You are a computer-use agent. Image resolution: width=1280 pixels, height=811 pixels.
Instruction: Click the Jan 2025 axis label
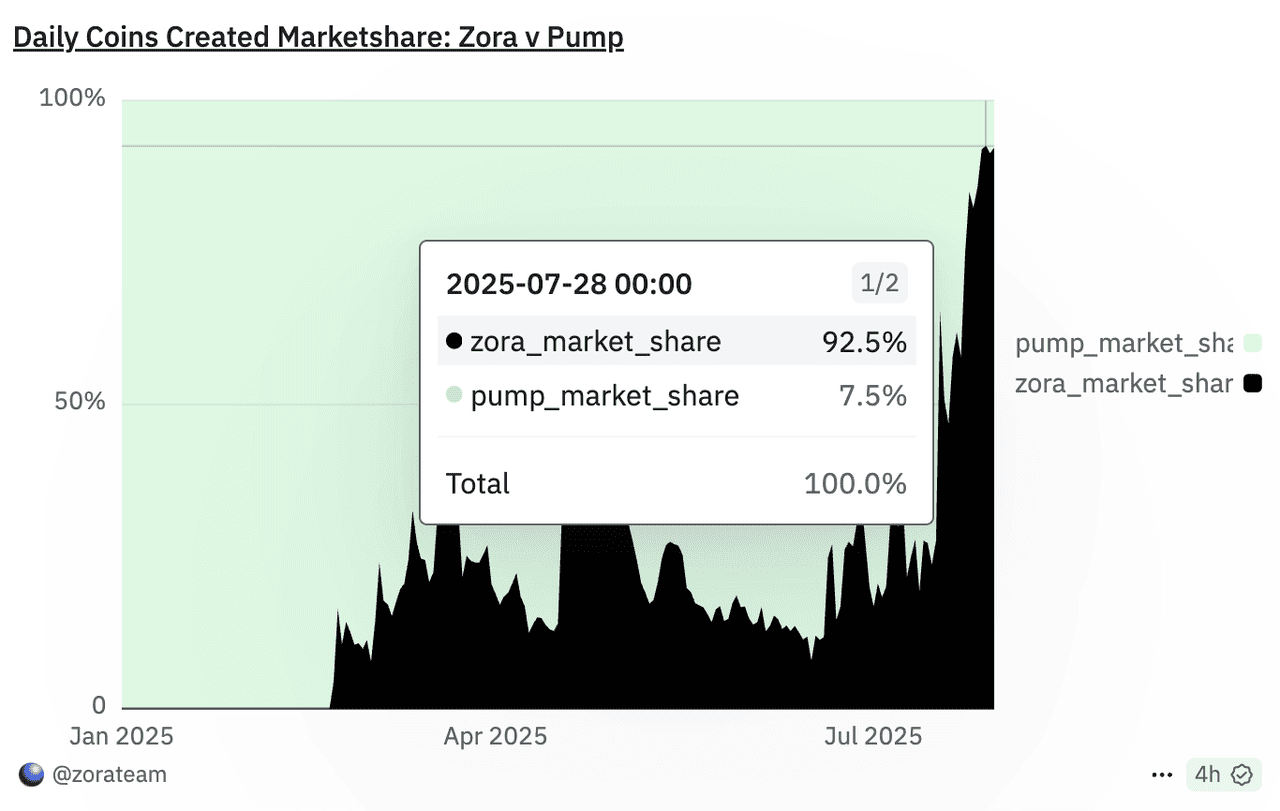pyautogui.click(x=122, y=737)
